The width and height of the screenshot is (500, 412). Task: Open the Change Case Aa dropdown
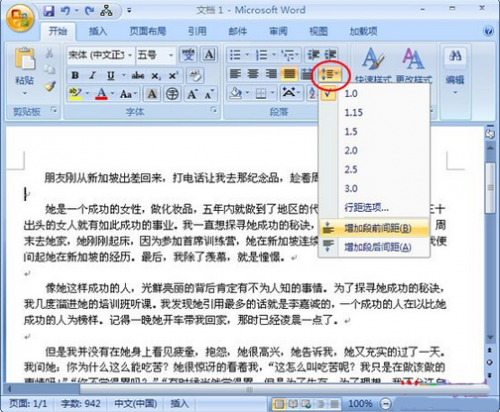[128, 94]
